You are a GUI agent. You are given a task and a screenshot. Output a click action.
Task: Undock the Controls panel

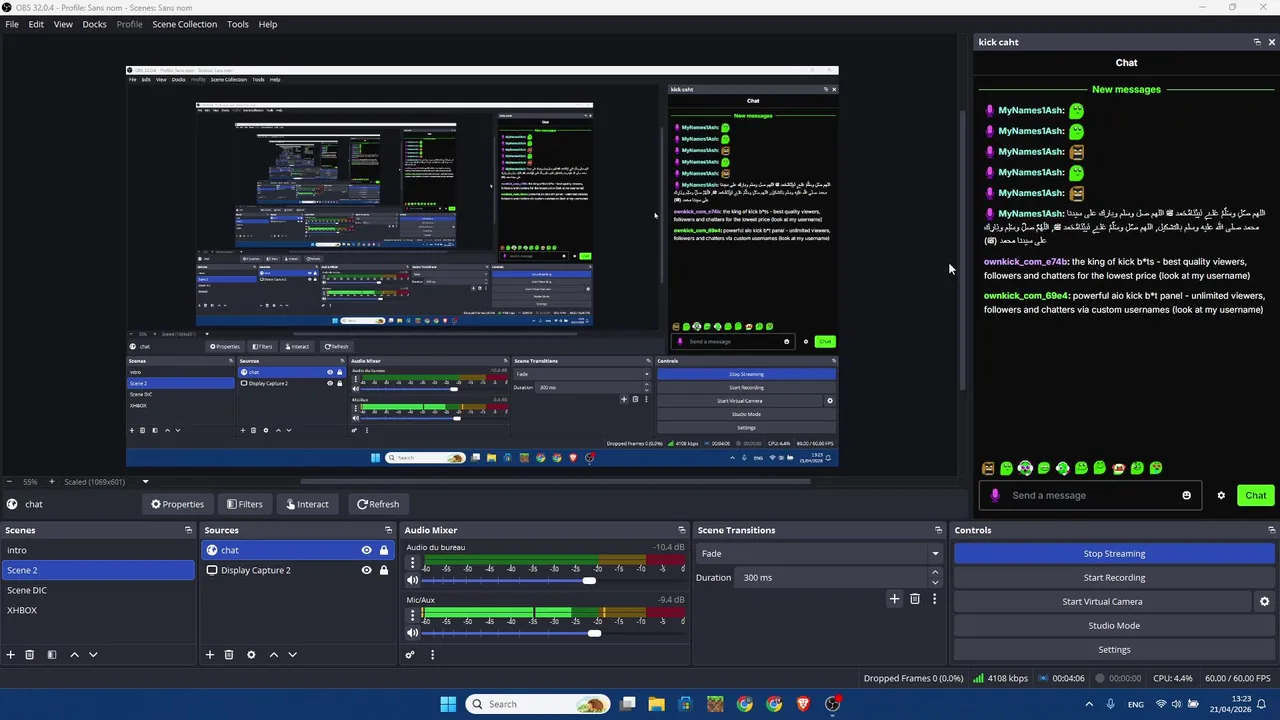(x=1272, y=530)
